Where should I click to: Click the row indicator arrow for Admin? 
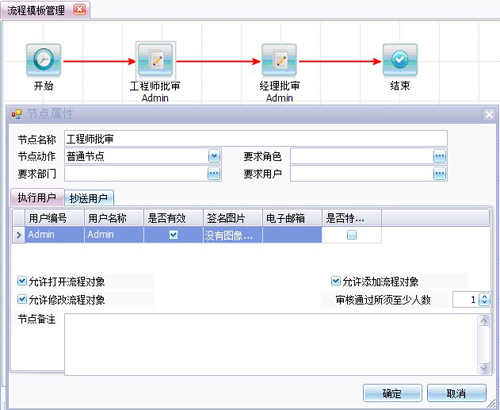pos(19,235)
